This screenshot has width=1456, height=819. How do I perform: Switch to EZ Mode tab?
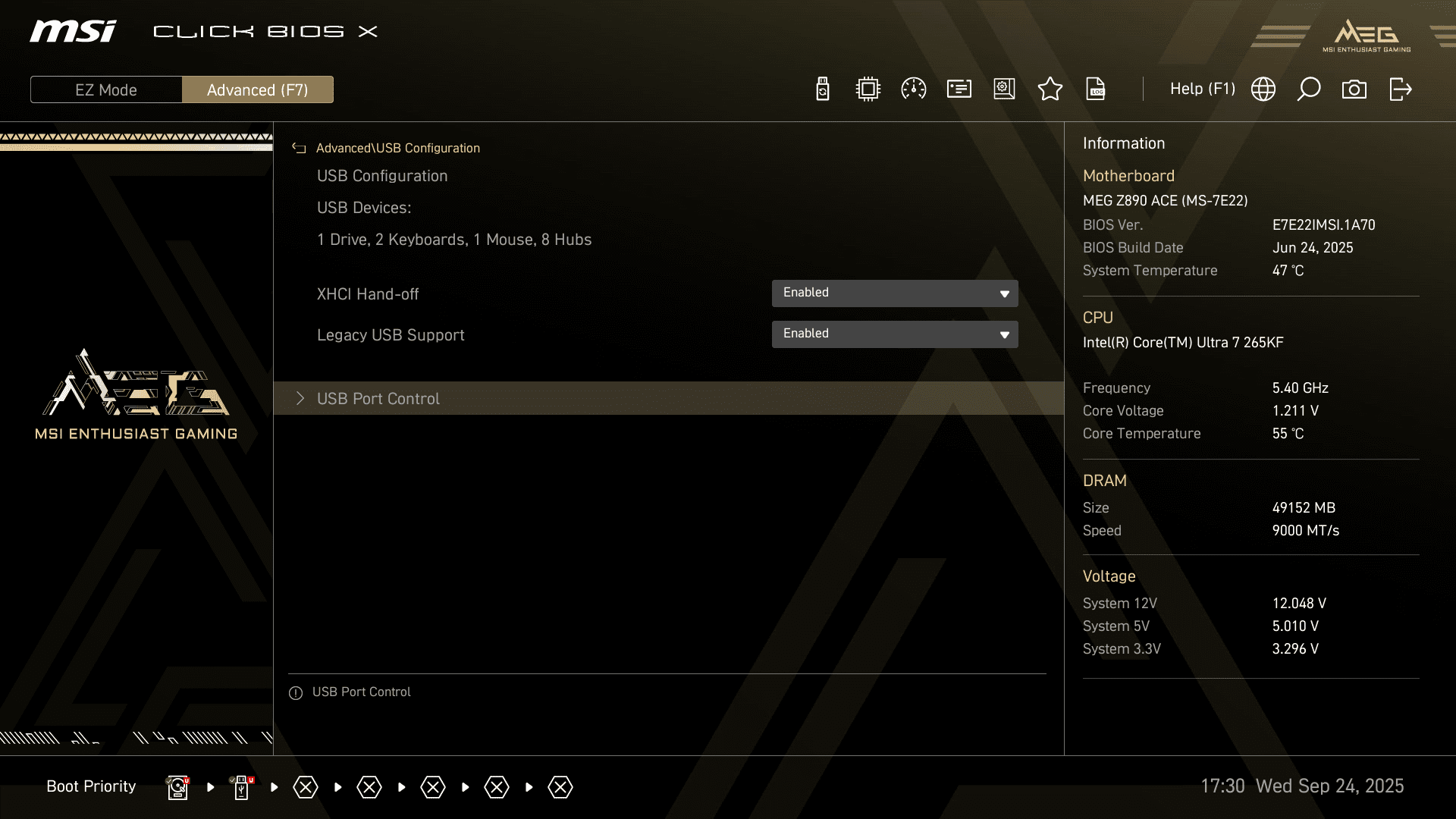point(106,89)
